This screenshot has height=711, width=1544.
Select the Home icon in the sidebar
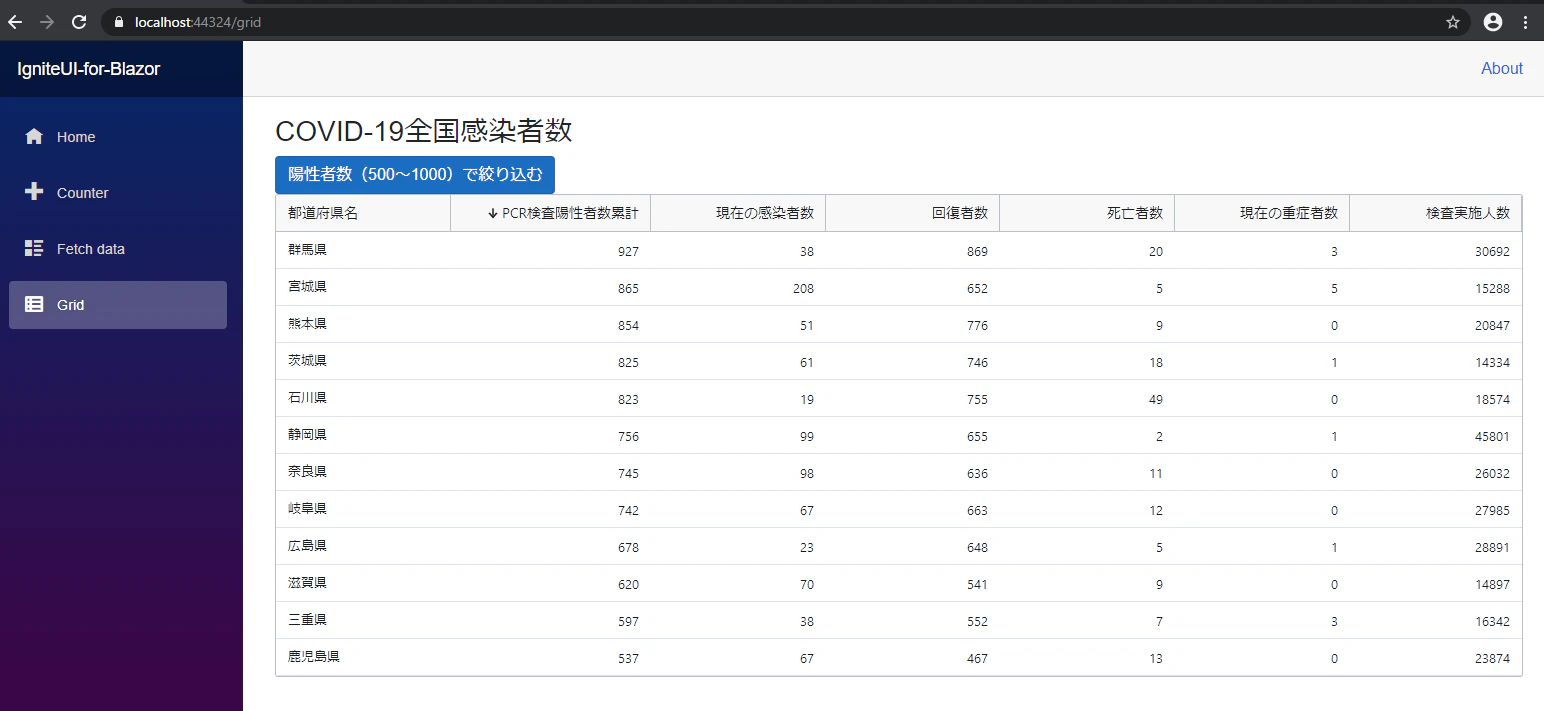tap(36, 136)
